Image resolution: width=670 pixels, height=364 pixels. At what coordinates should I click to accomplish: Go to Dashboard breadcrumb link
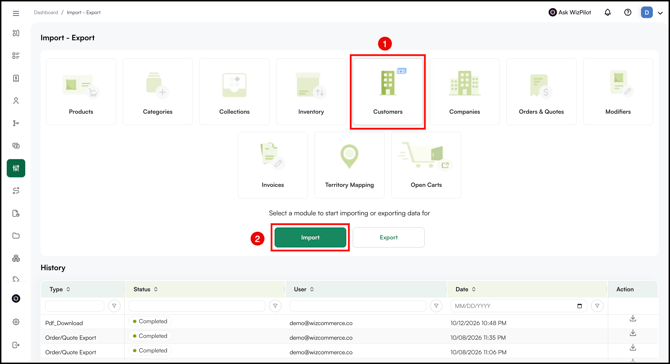point(46,12)
